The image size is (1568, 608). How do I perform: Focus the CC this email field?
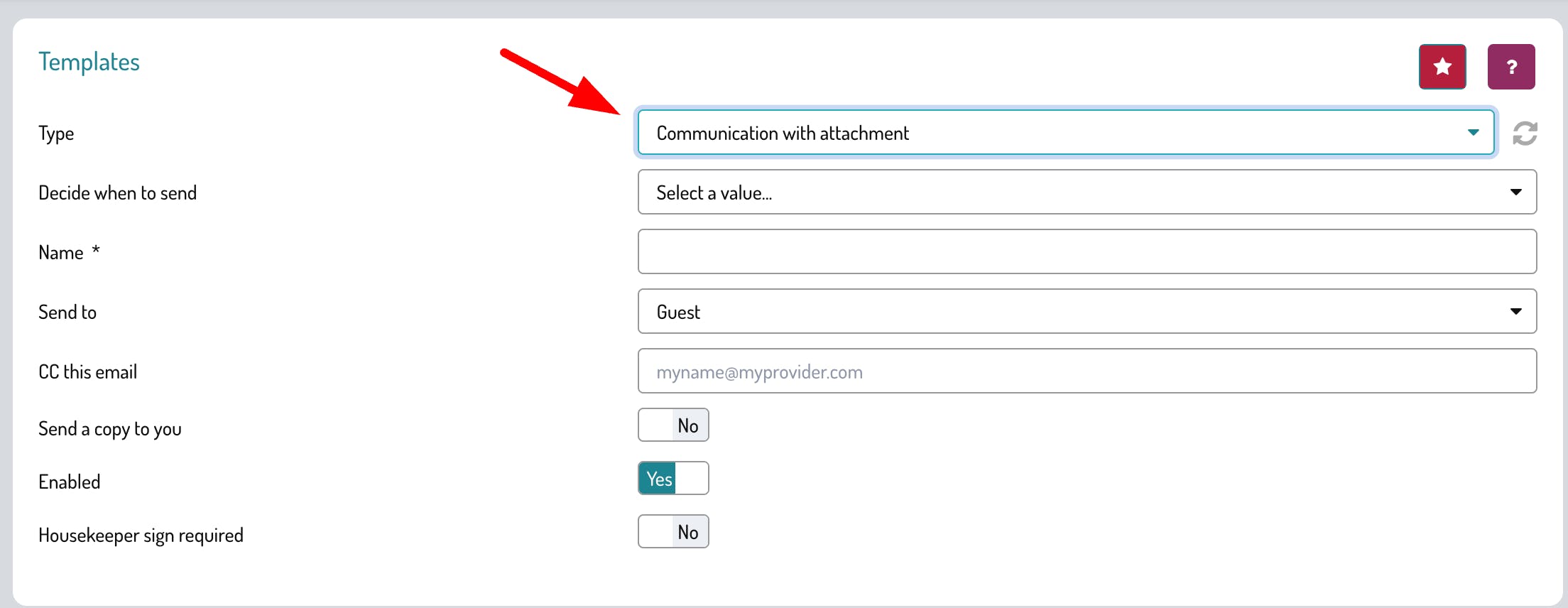[1087, 371]
